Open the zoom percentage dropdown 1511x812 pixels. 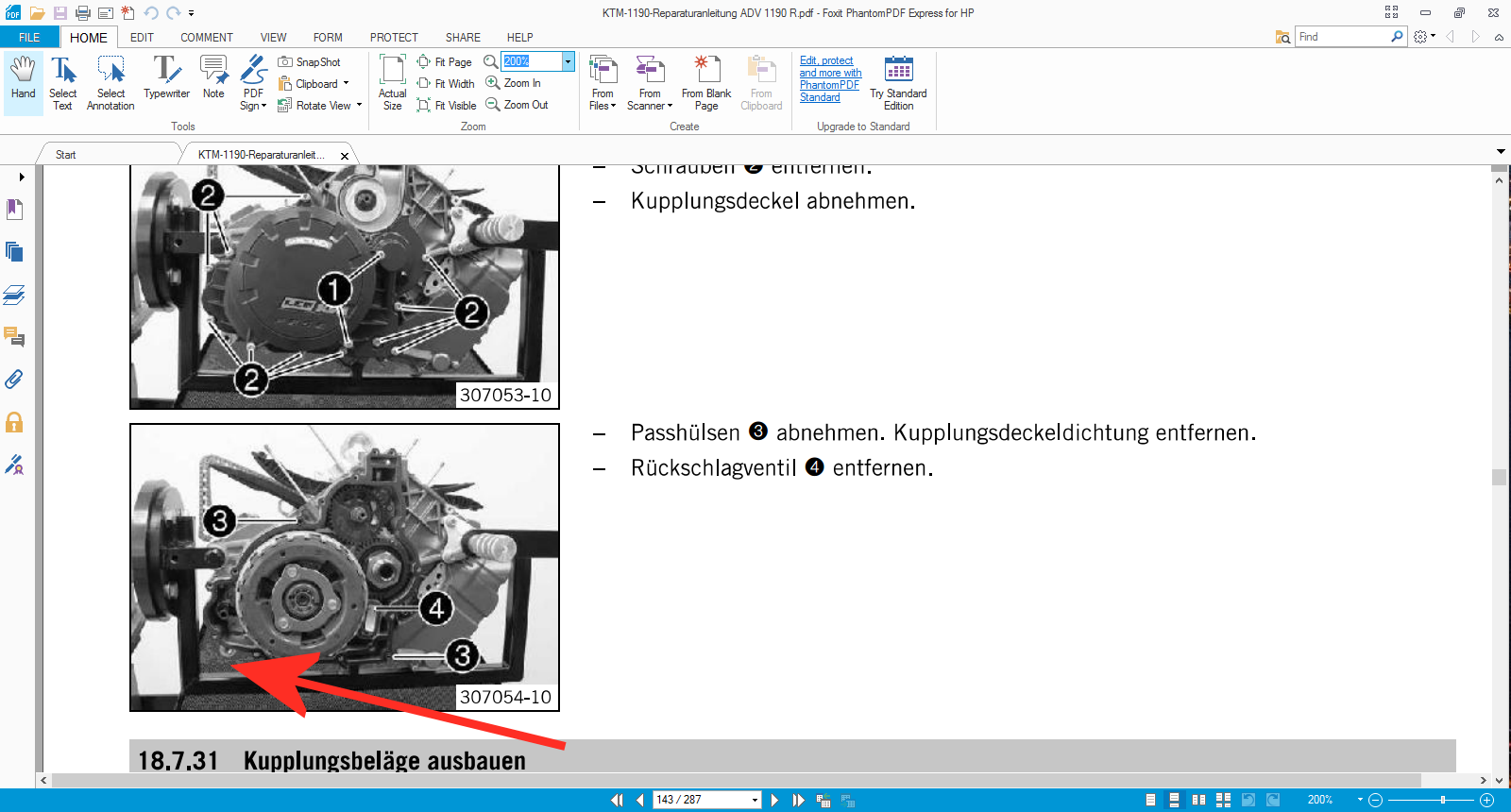568,61
